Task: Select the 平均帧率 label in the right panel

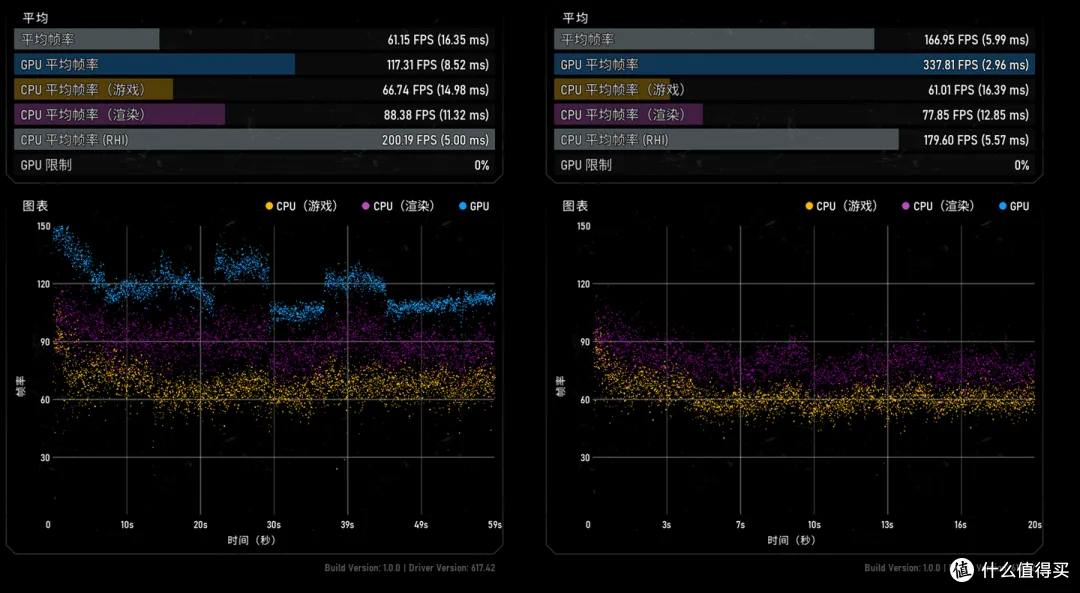Action: click(588, 39)
